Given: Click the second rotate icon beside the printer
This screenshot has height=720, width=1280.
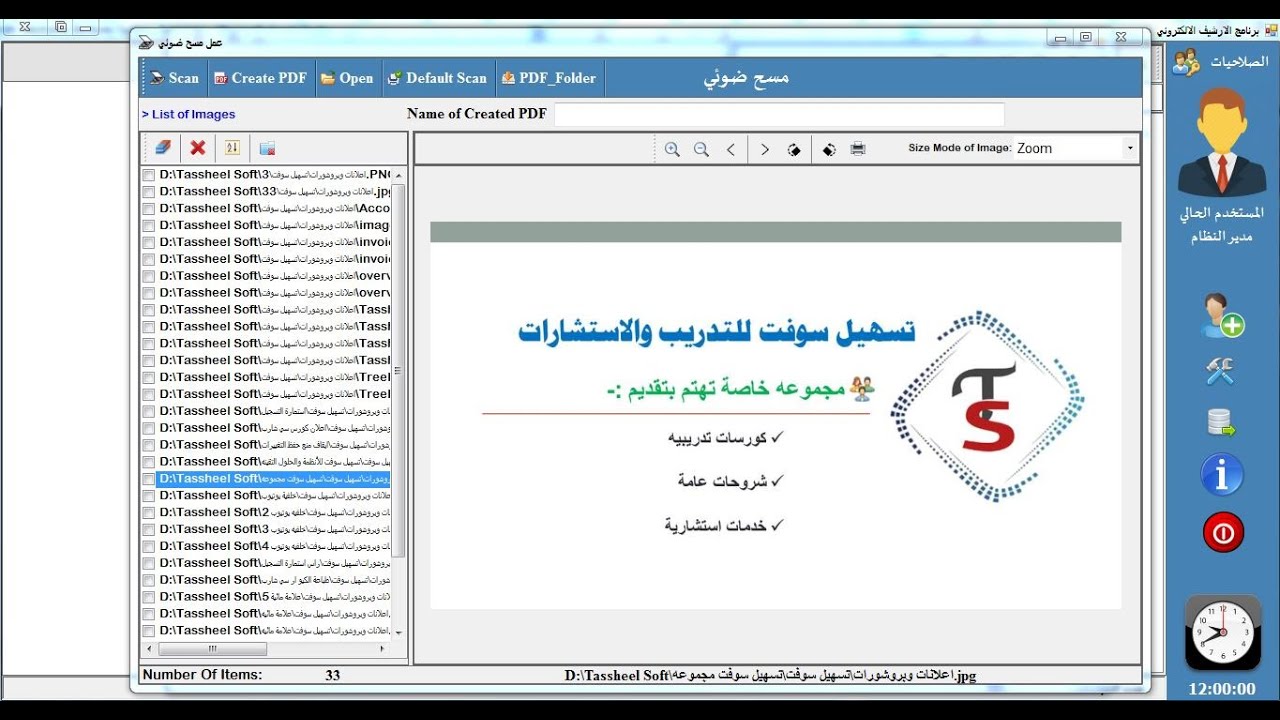Looking at the screenshot, I should 829,149.
